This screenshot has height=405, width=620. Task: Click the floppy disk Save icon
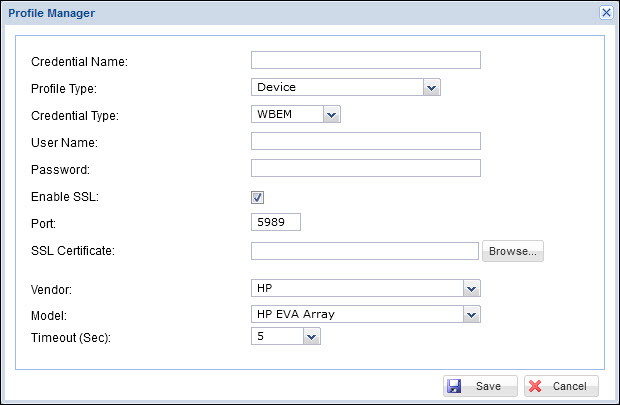[x=454, y=386]
